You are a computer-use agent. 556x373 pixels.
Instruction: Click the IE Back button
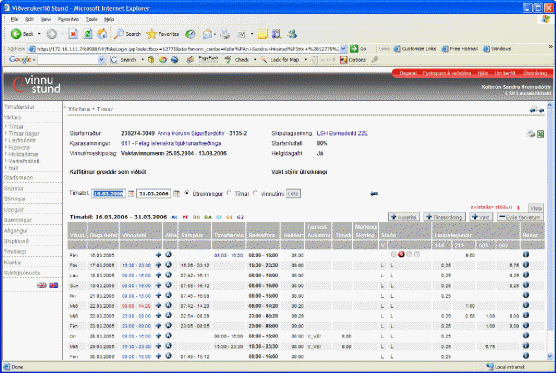(22, 34)
